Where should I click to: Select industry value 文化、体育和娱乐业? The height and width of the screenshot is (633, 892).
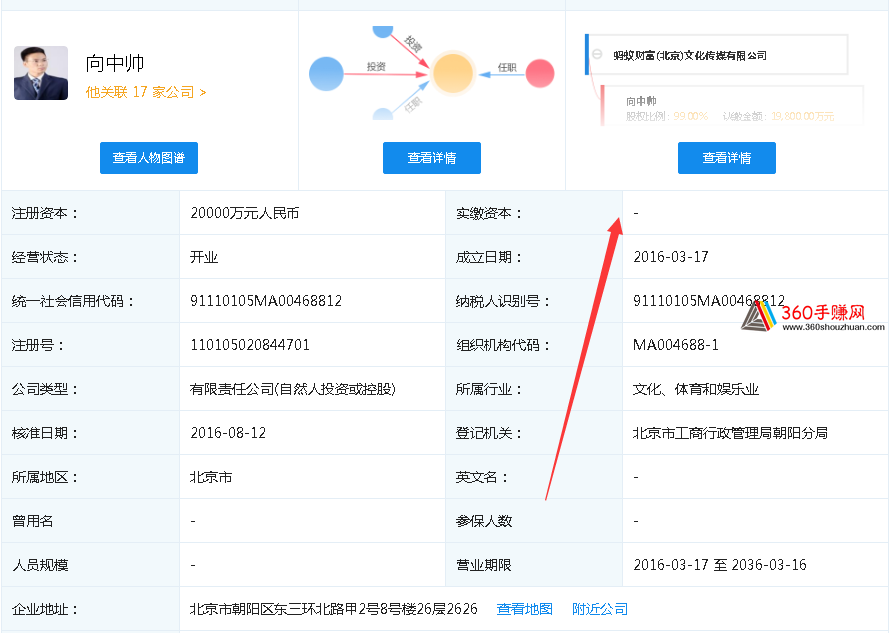click(x=696, y=389)
